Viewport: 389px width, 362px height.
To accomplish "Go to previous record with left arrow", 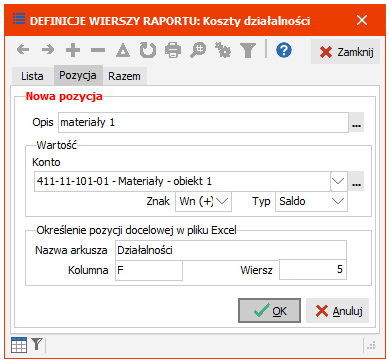I will [x=23, y=50].
